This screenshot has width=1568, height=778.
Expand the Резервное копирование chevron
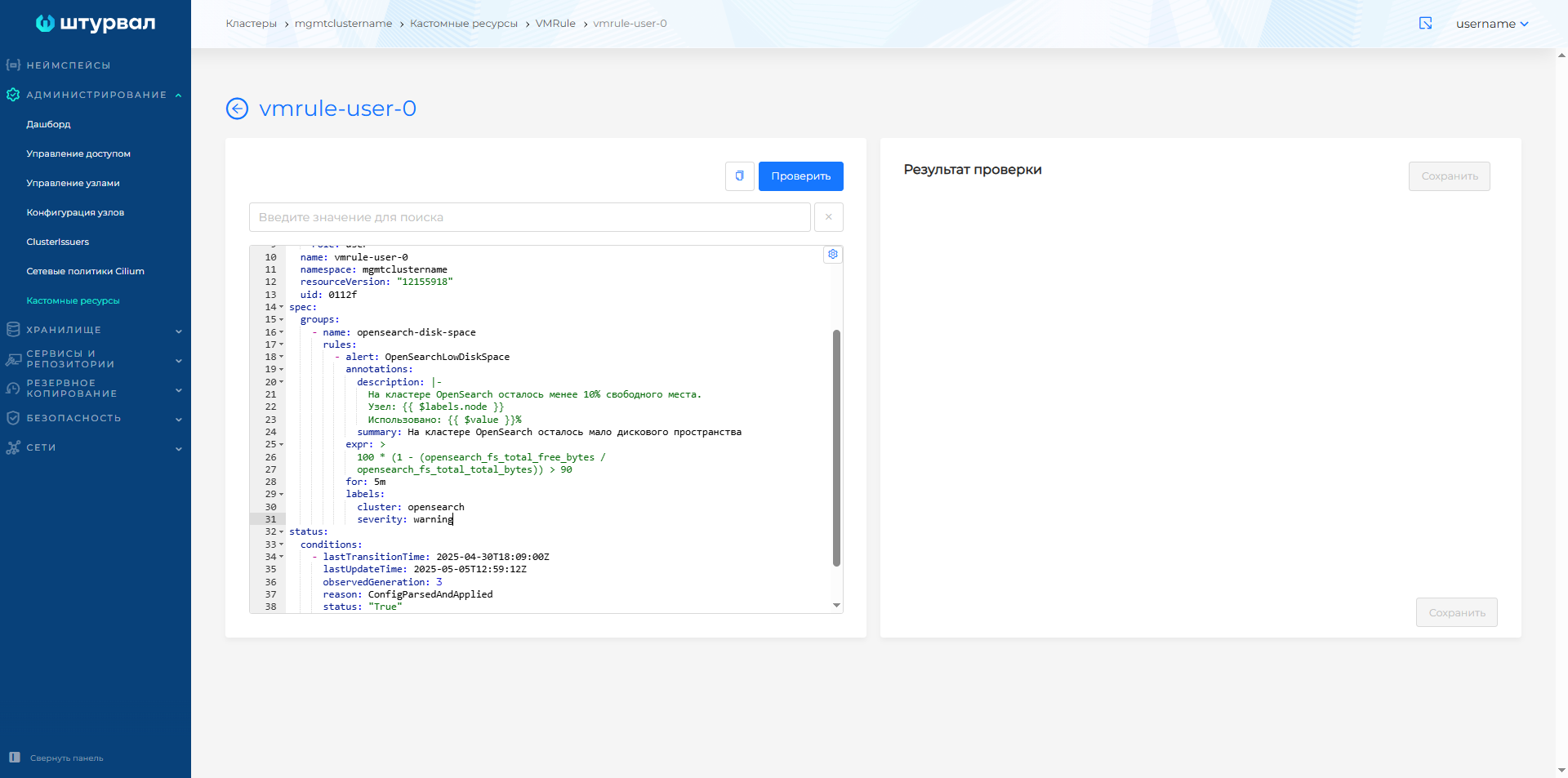point(178,389)
